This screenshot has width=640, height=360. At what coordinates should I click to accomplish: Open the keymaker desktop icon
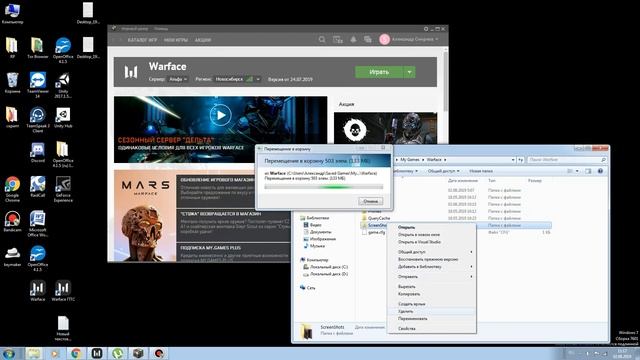[12, 257]
